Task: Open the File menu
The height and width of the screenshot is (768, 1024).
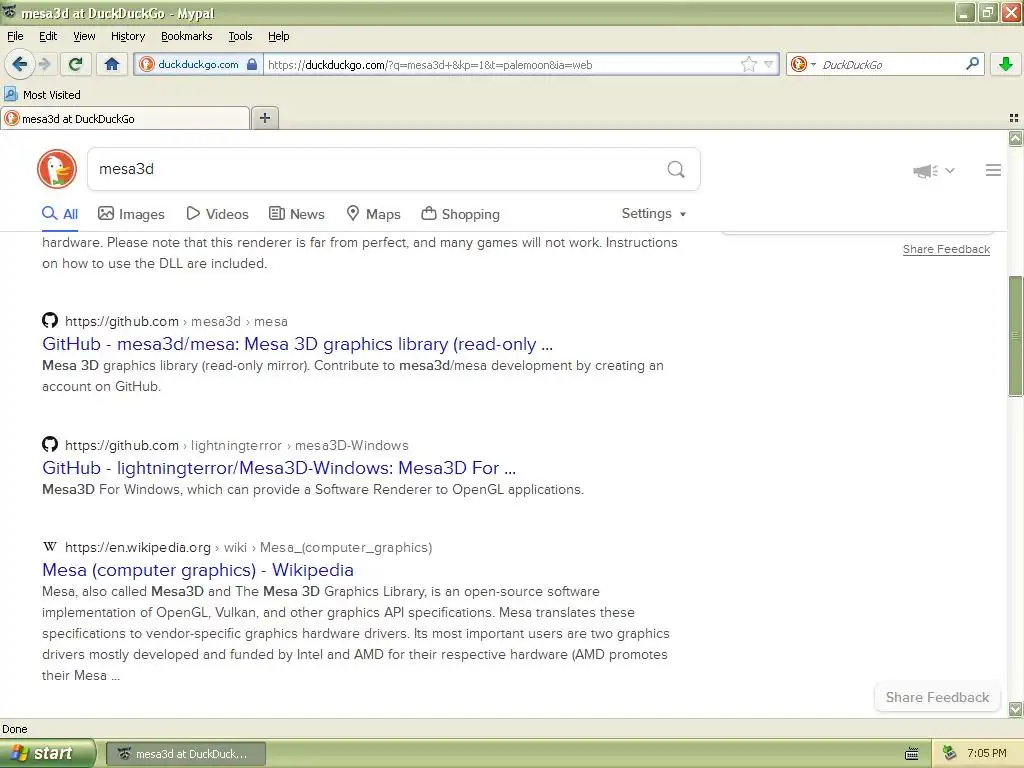Action: (x=15, y=36)
